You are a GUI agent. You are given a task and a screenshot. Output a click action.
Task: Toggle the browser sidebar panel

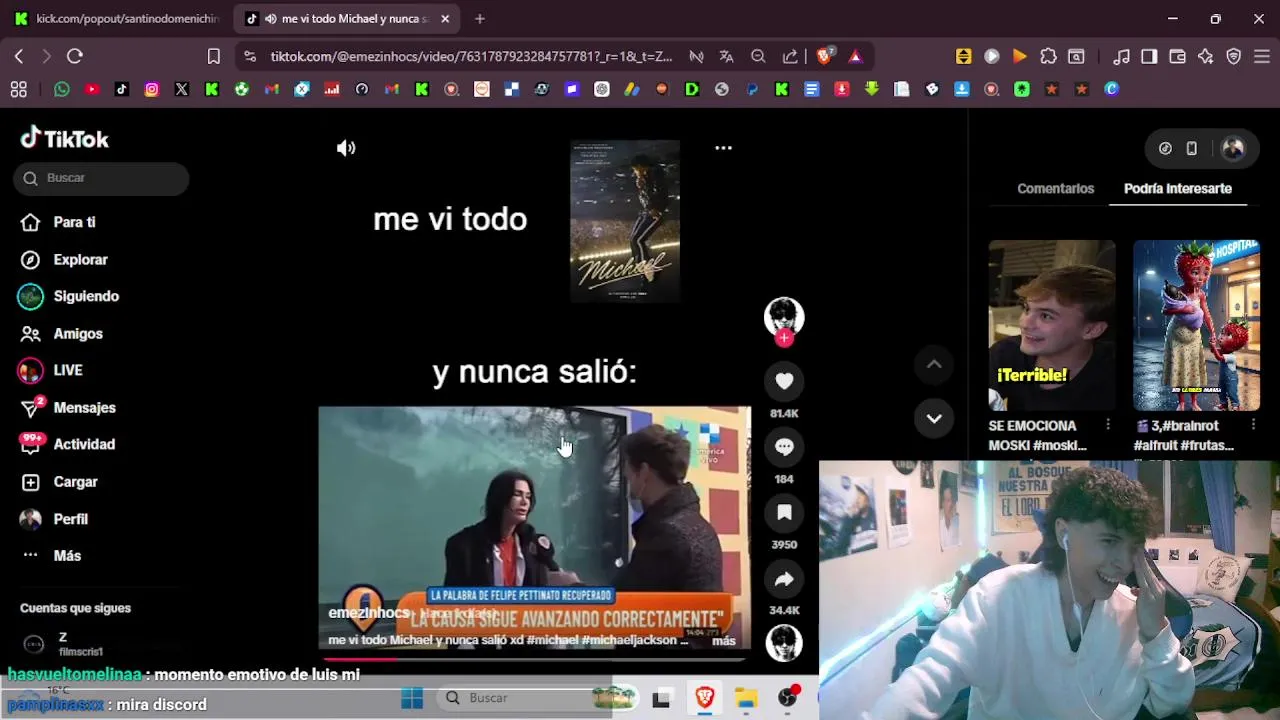[1149, 56]
